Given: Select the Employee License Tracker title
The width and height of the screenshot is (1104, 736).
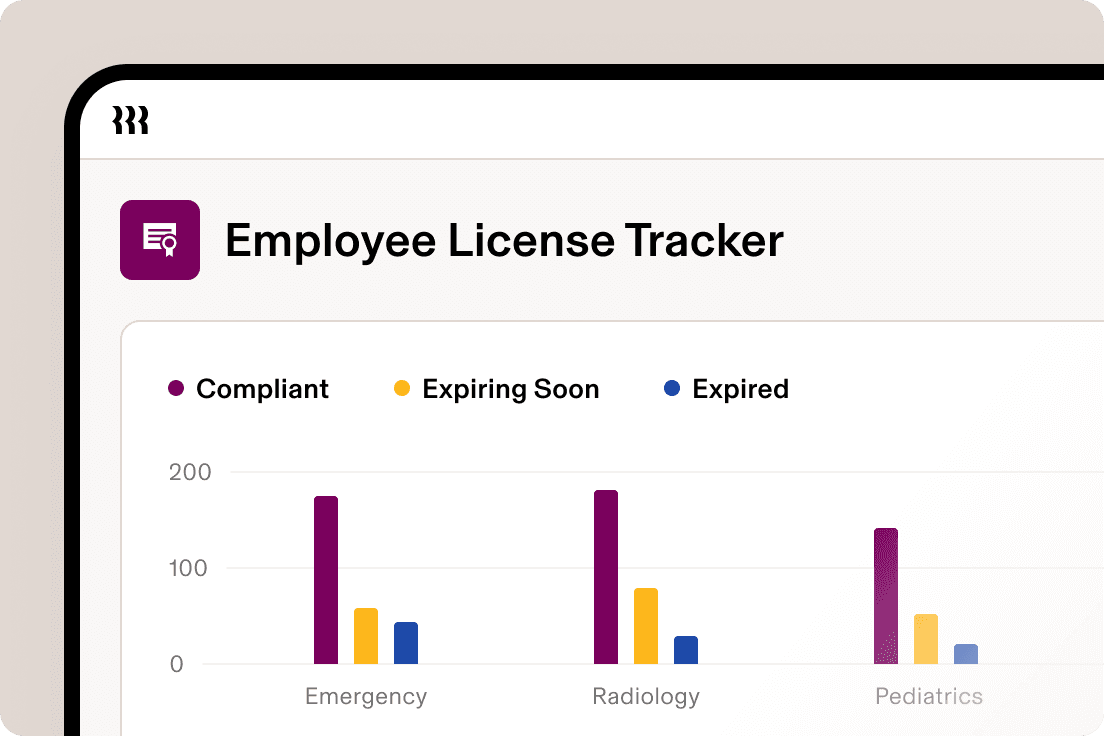Looking at the screenshot, I should click(504, 241).
